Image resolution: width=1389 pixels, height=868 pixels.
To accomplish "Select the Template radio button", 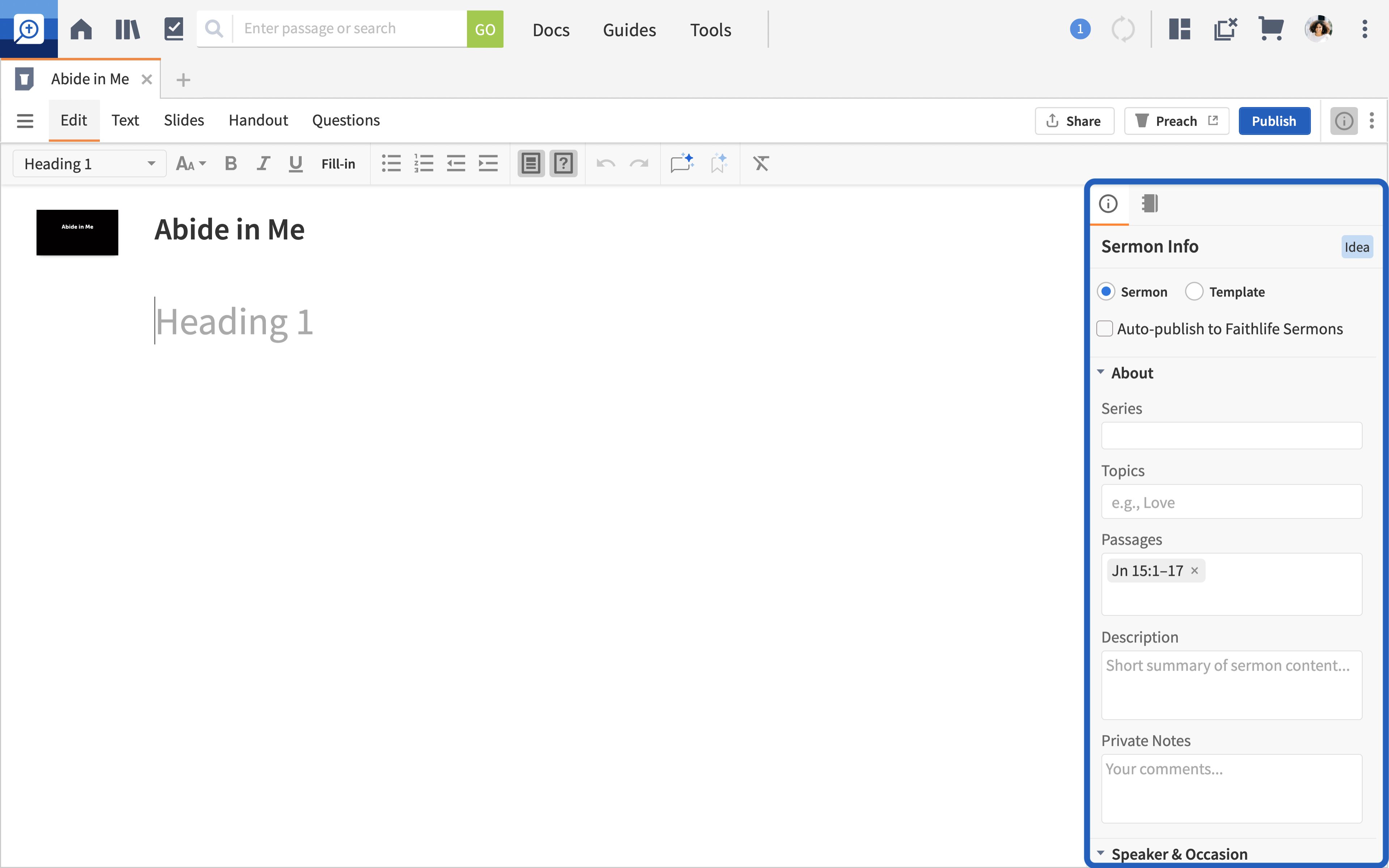I will click(1194, 292).
